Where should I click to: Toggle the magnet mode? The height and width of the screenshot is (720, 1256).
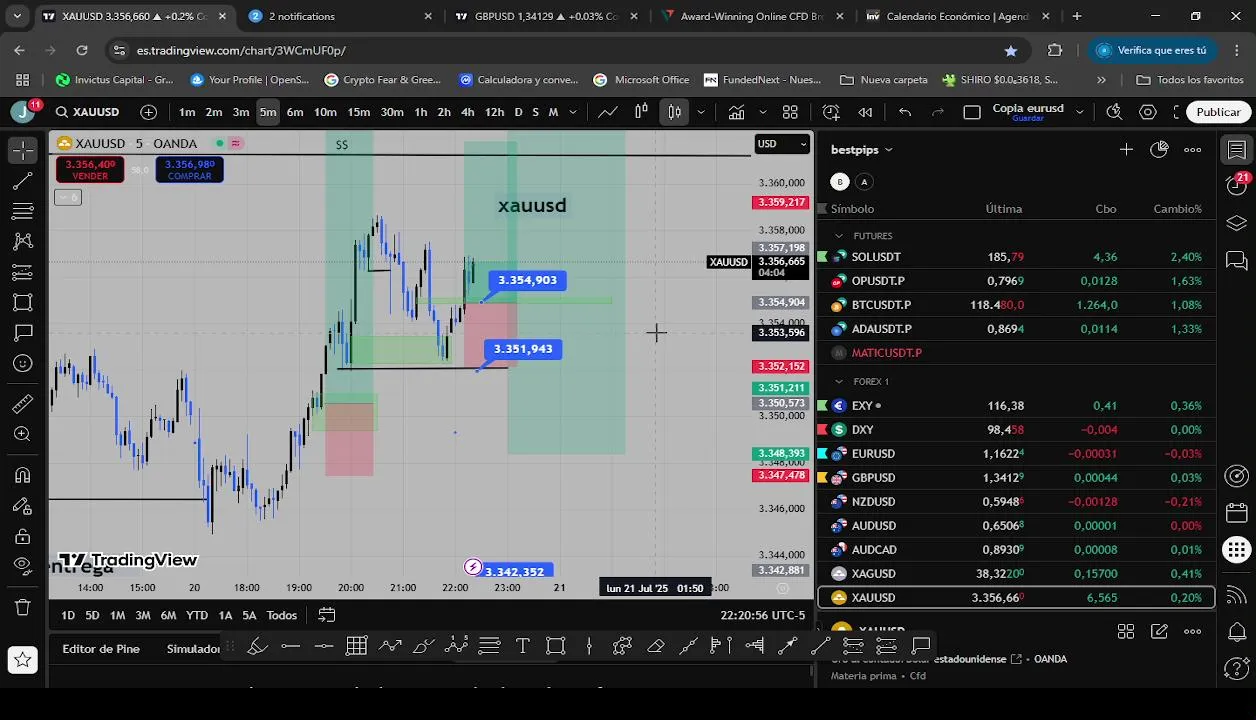[x=22, y=475]
